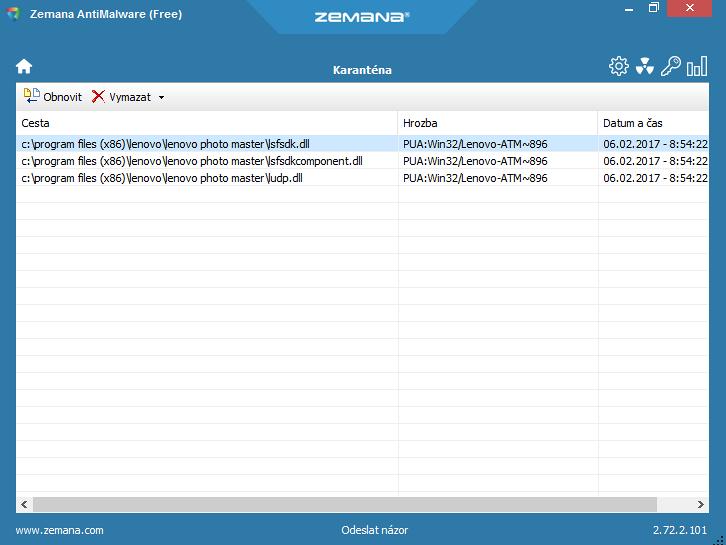The height and width of the screenshot is (545, 726).
Task: Click threat name in lsfsdk.dll row
Action: tap(475, 144)
